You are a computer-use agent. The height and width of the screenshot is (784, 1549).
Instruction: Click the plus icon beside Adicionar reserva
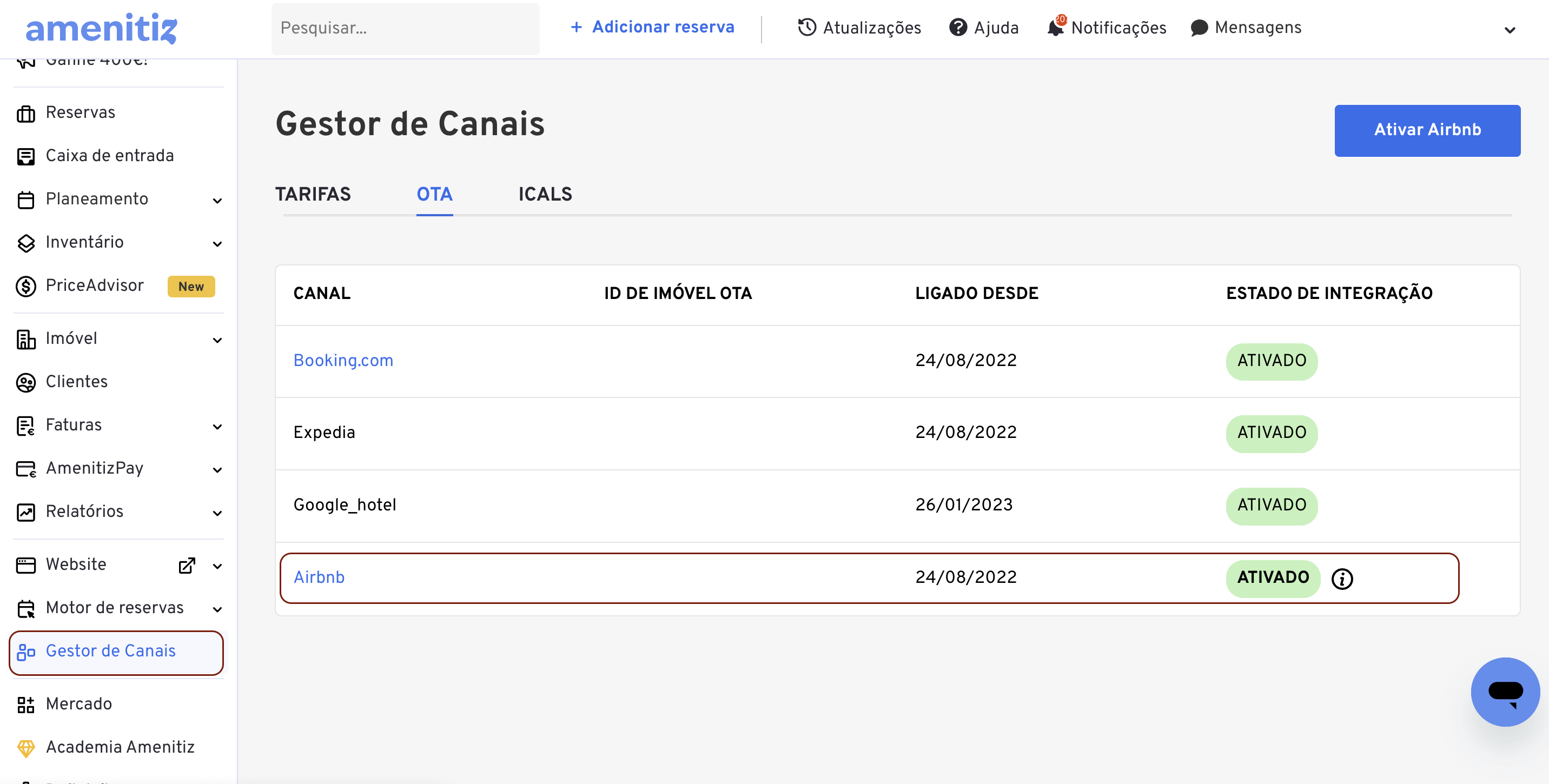576,27
